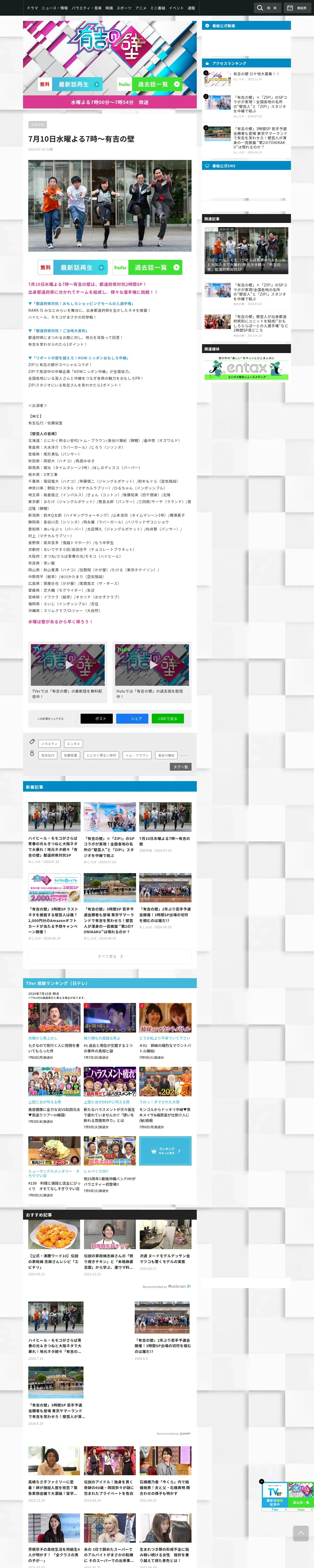Image resolution: width=314 pixels, height=1568 pixels.
Task: Click the scroll-to-top arrow button
Action: click(x=301, y=1533)
